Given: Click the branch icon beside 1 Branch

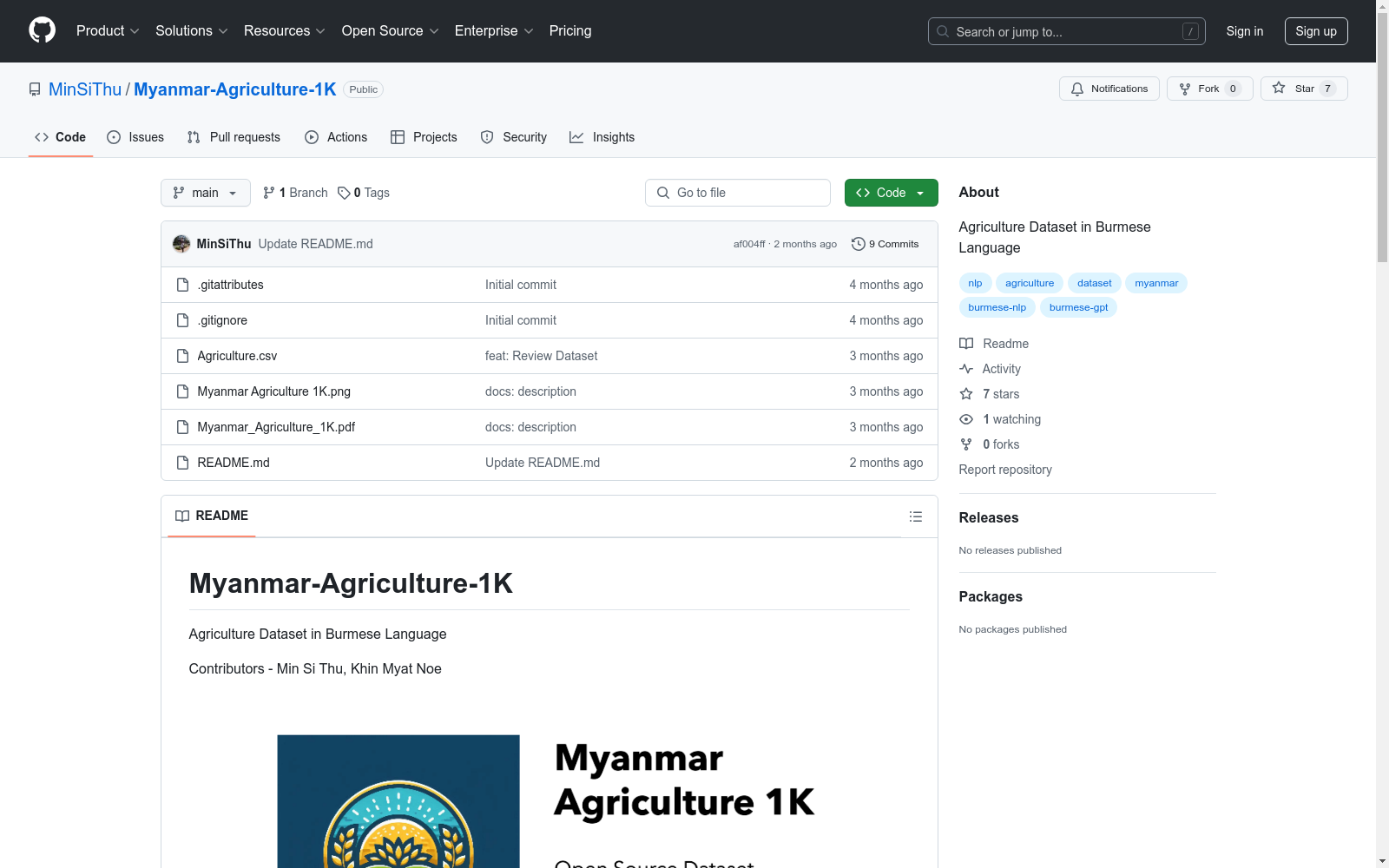Looking at the screenshot, I should [x=269, y=193].
